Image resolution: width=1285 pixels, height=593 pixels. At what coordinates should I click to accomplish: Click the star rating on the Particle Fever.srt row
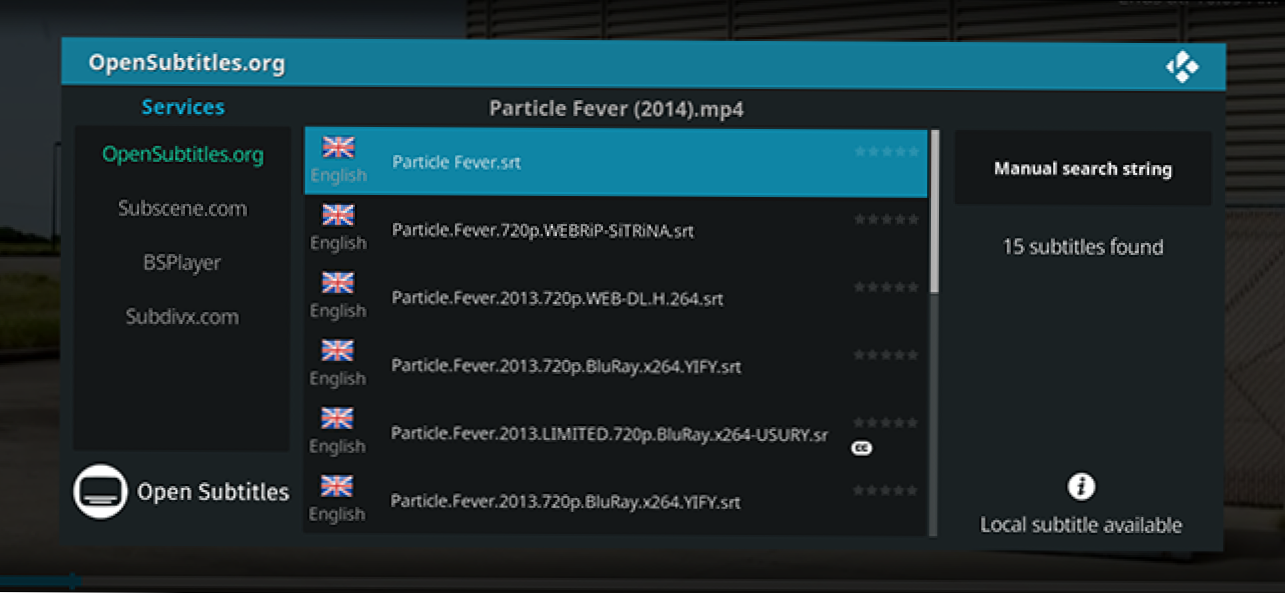coord(886,152)
